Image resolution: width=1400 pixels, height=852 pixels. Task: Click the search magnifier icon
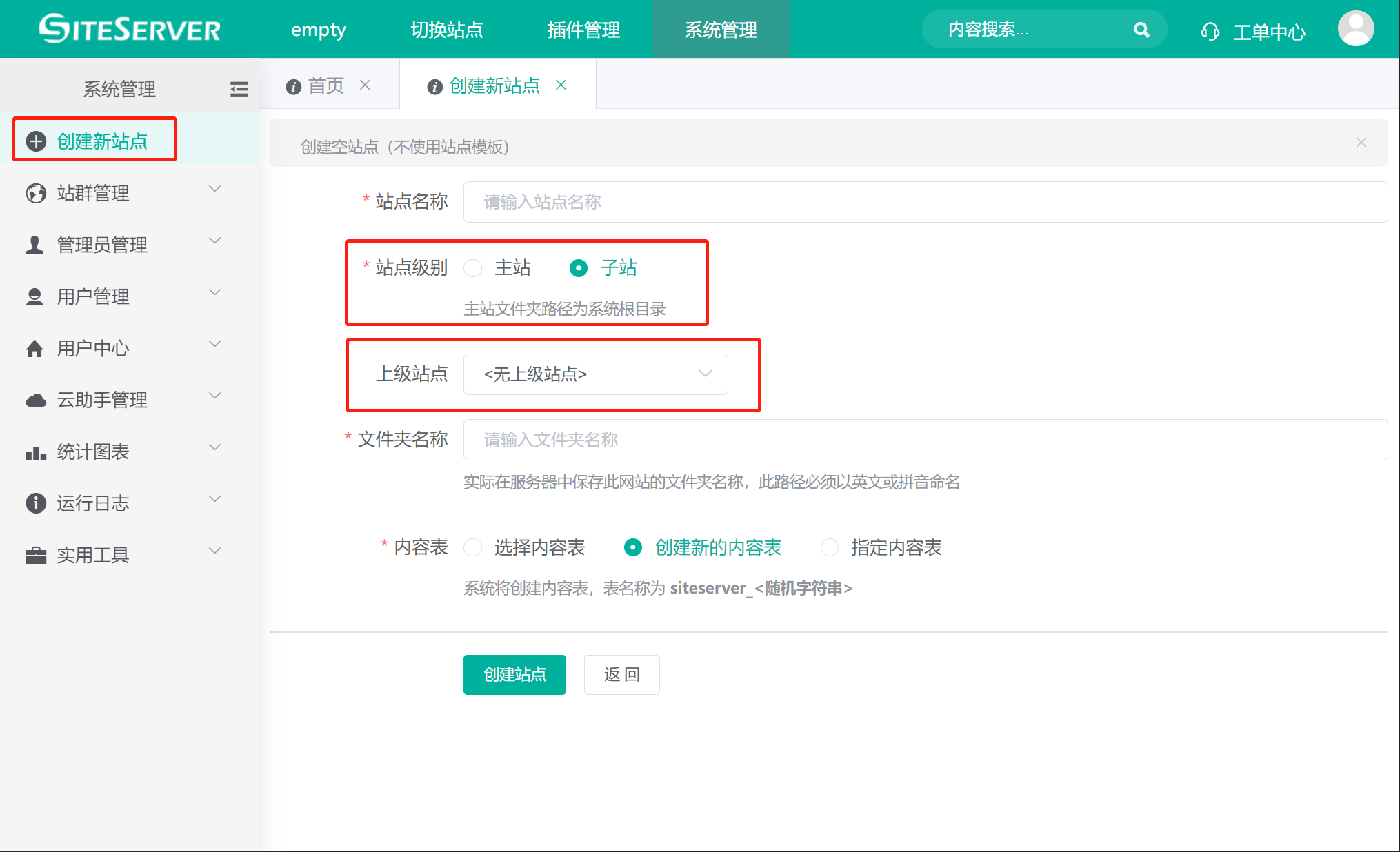(x=1141, y=29)
